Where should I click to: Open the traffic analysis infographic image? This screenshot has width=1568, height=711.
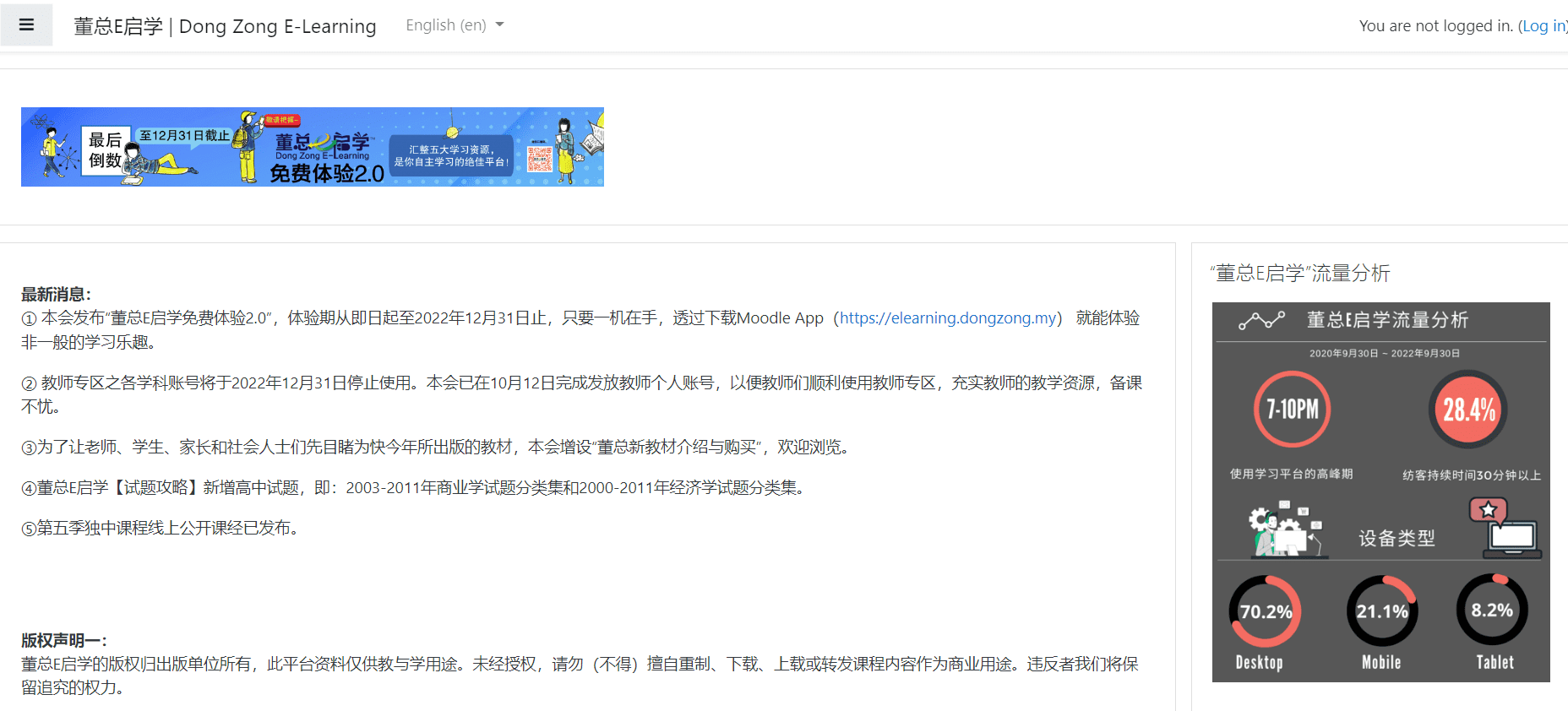1381,492
